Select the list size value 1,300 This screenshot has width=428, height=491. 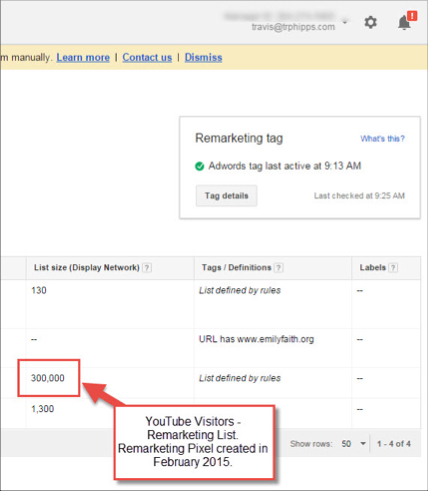(x=42, y=409)
